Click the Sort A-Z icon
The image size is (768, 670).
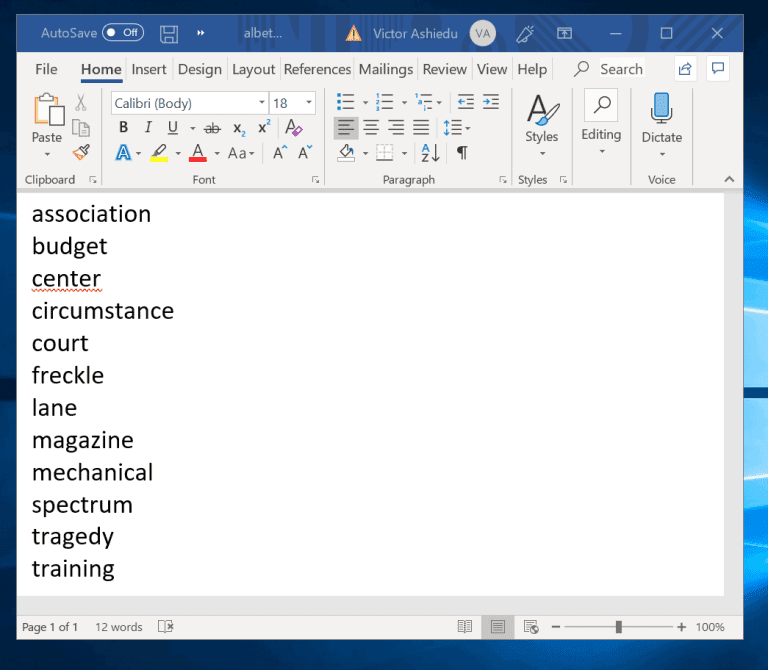pos(430,153)
